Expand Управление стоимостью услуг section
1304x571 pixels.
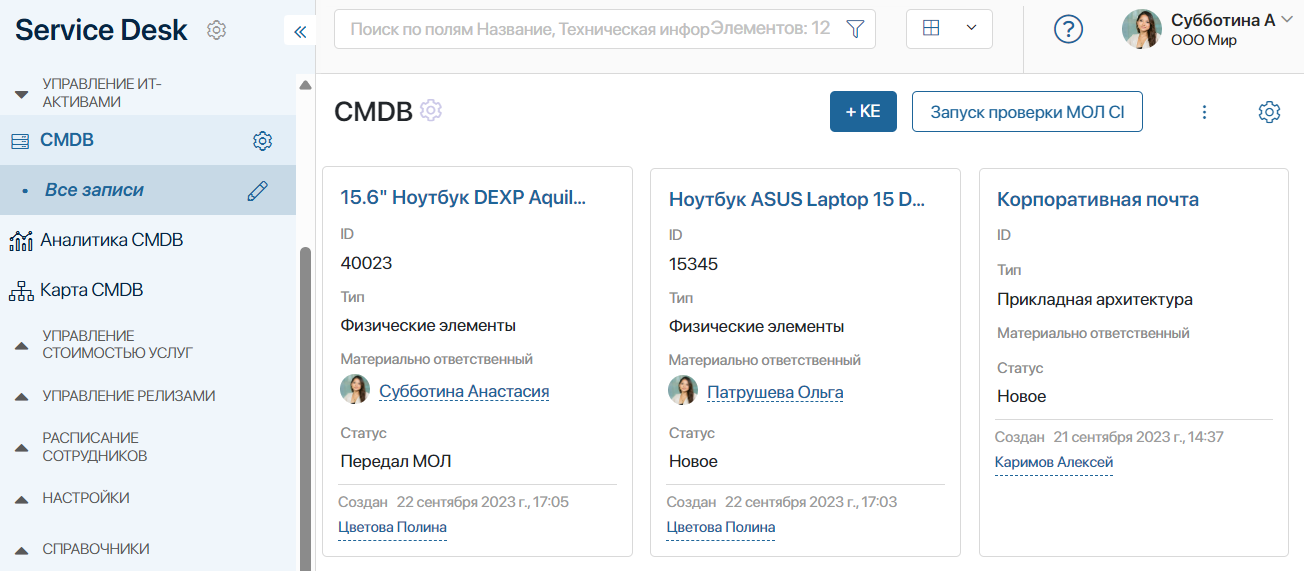[x=22, y=345]
